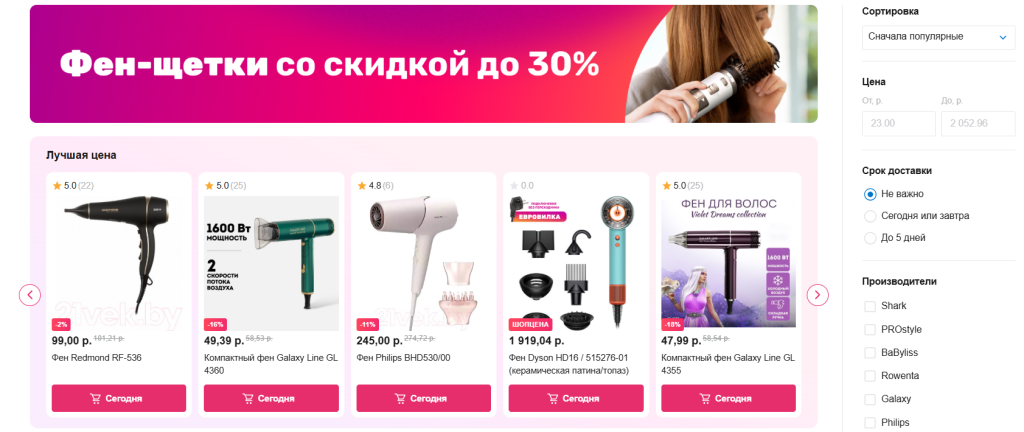Click cart icon under Galaxy Line GL 4360
Viewport: 1024px width, 432px height.
click(248, 399)
